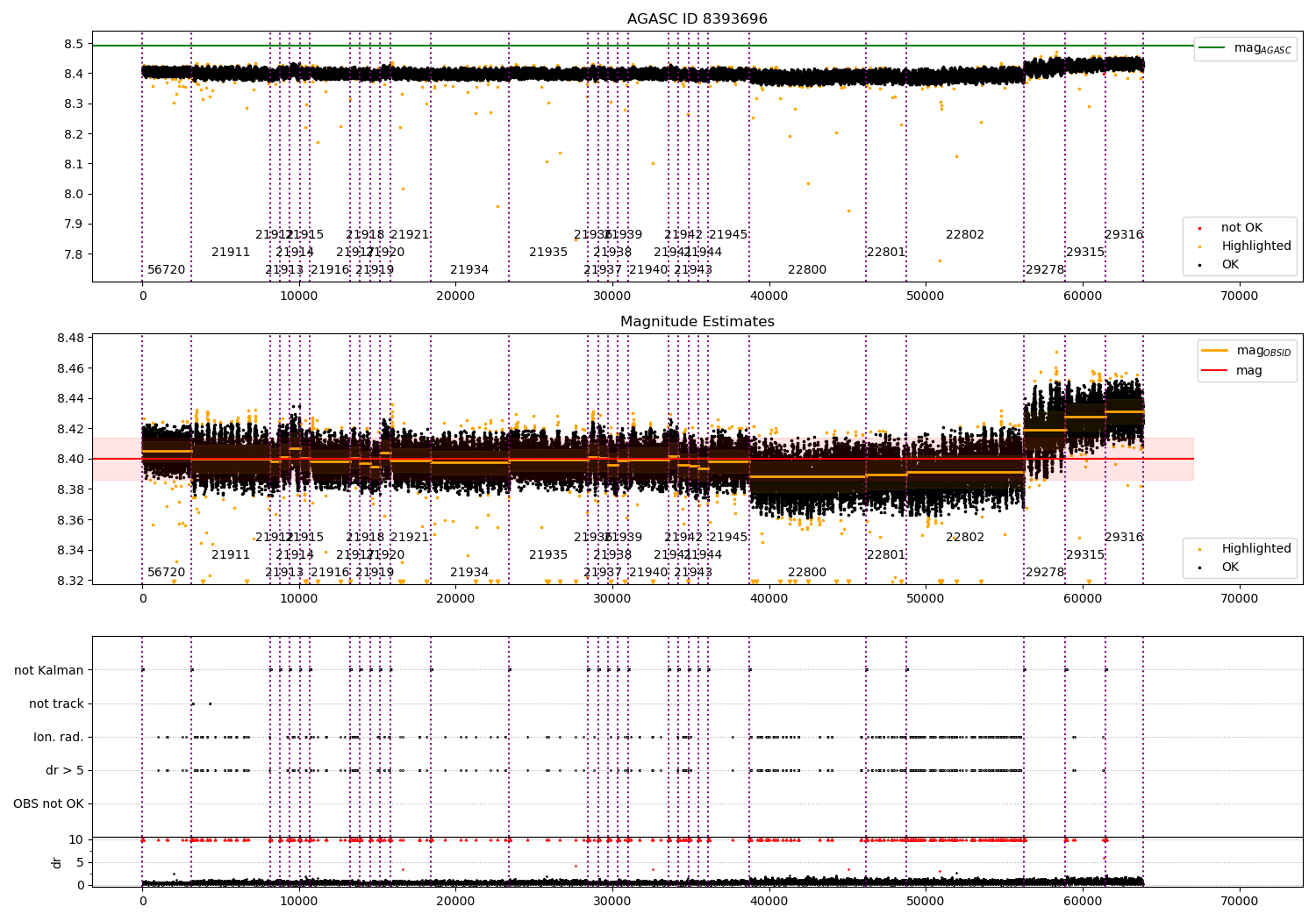Click the 8.5 y-tick of top plot
Viewport: 1316px width, 921px height.
[74, 44]
